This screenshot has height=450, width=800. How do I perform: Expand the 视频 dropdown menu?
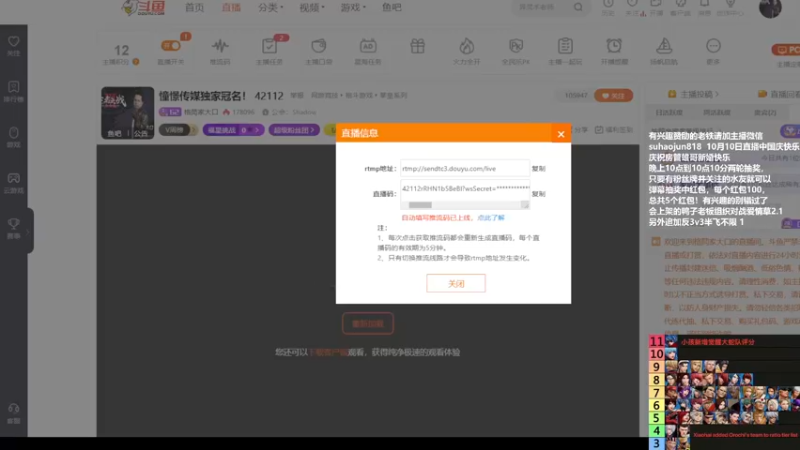point(312,8)
